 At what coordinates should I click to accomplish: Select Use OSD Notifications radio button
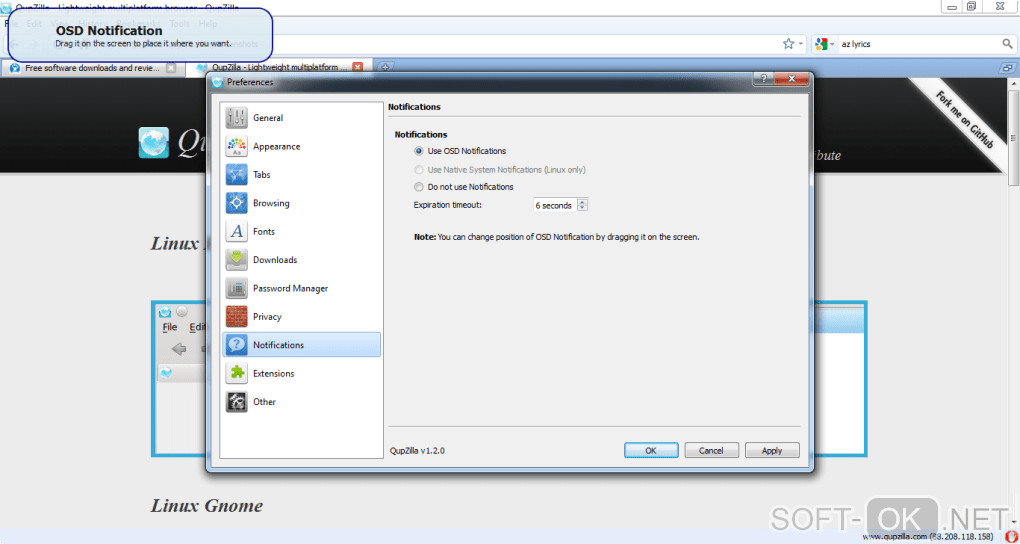point(419,151)
